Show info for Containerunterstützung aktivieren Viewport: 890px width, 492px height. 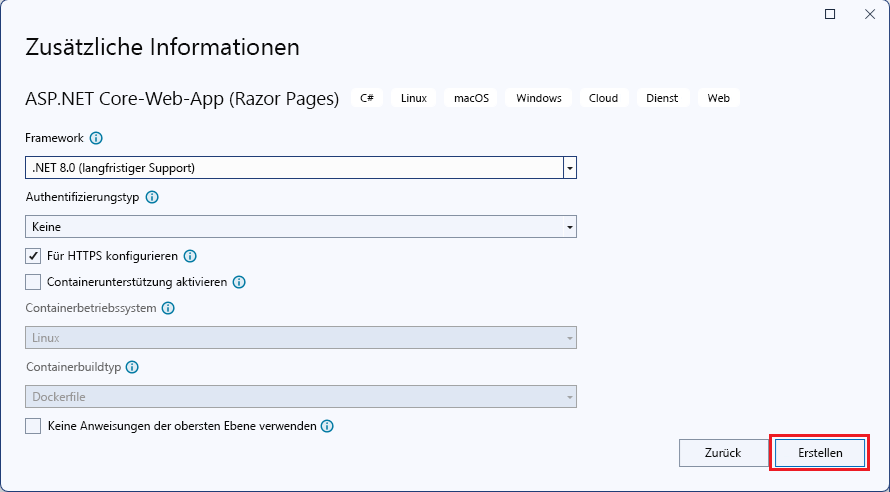240,282
